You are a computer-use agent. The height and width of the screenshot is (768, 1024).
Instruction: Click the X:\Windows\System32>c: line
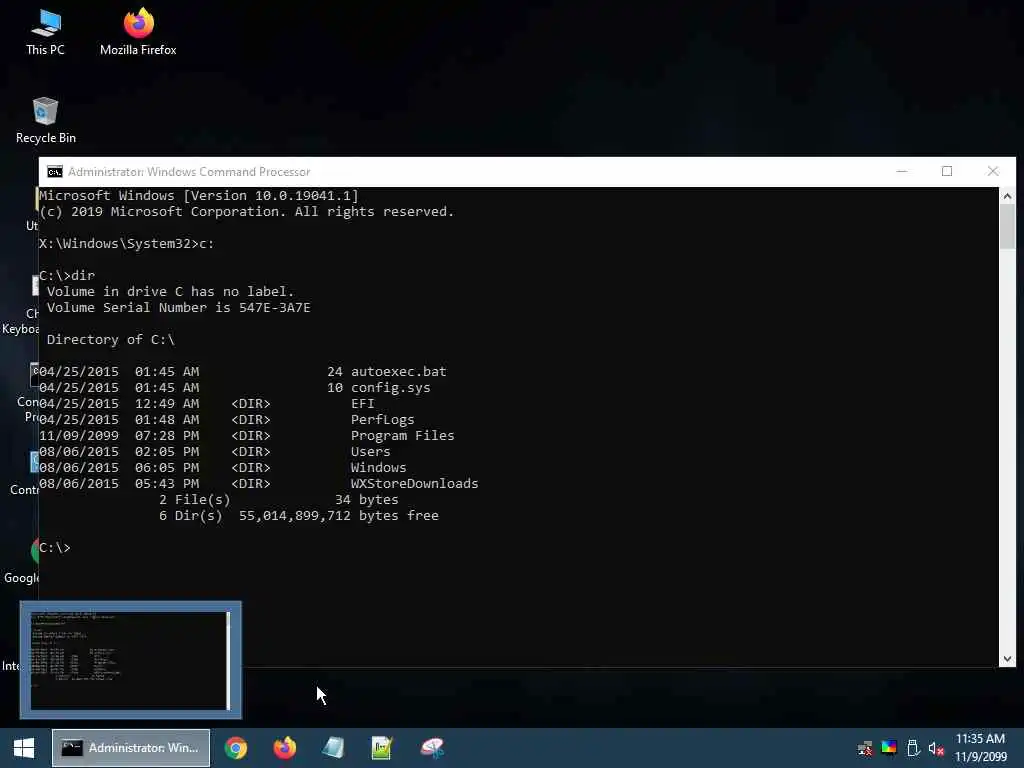127,244
